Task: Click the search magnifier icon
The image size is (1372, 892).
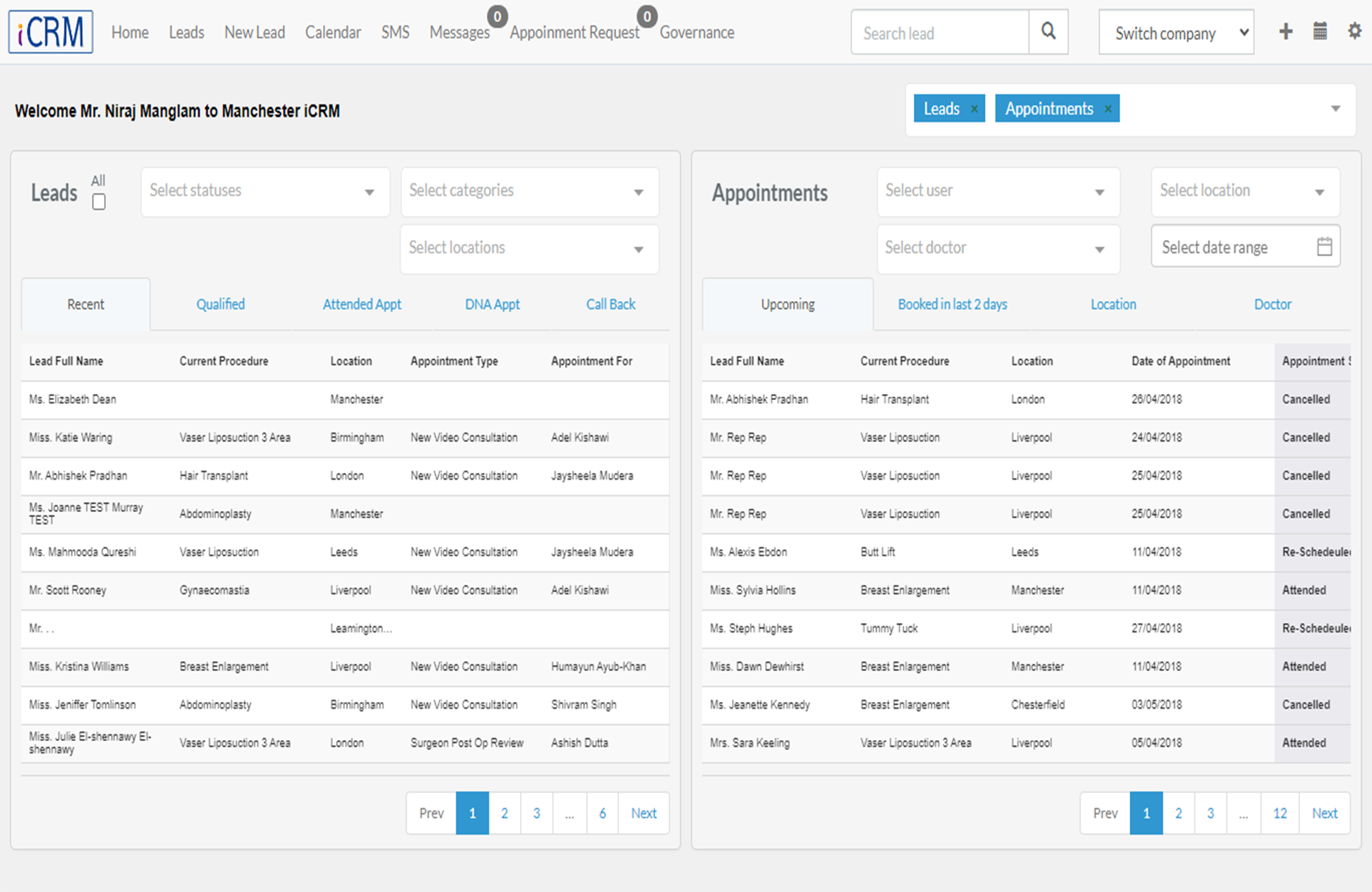Action: 1048,32
